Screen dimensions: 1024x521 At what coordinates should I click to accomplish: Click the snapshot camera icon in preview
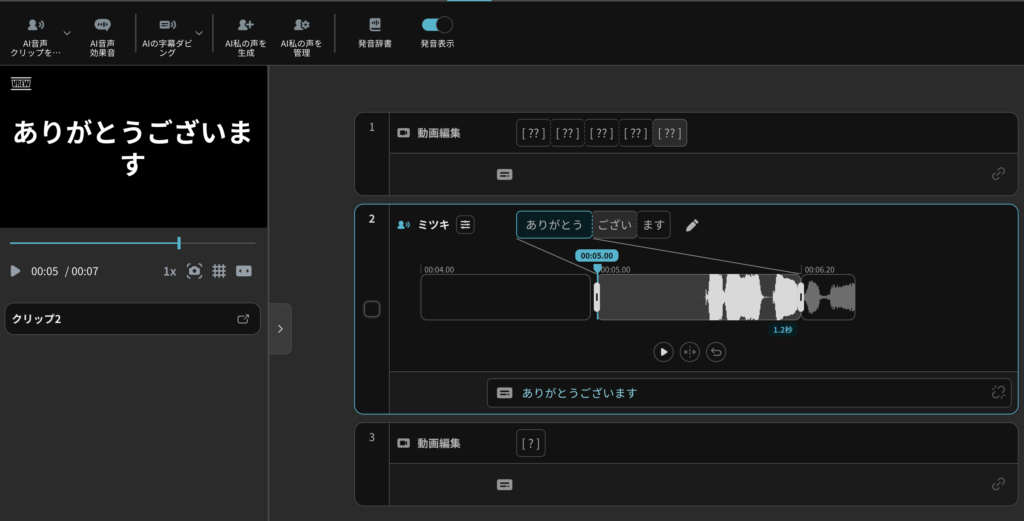coord(194,271)
